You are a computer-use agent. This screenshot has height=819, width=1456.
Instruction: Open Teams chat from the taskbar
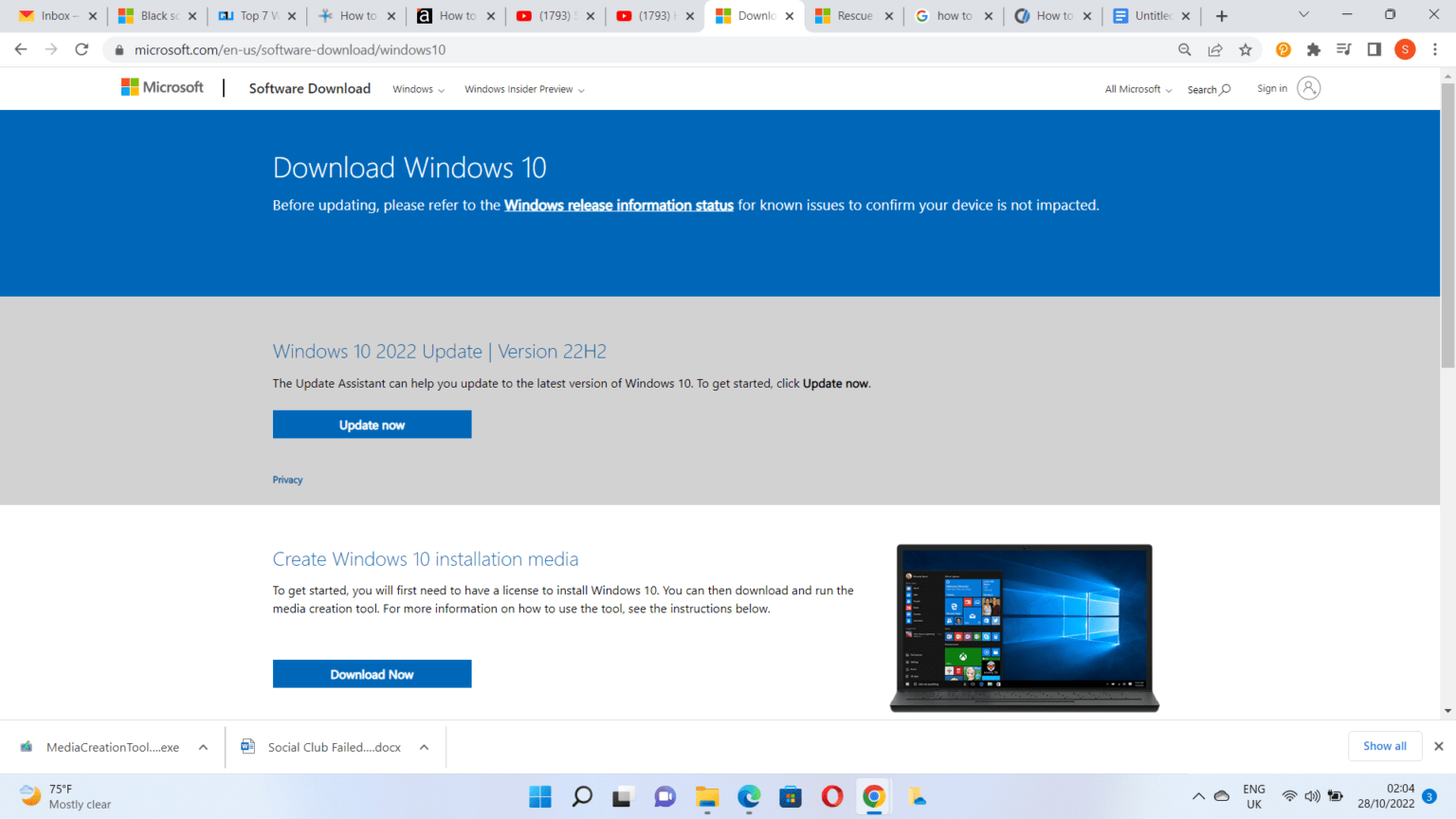coord(664,796)
